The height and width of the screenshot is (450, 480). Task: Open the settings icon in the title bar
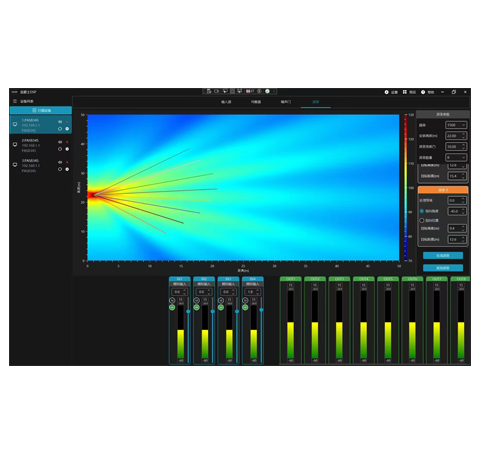pos(387,92)
